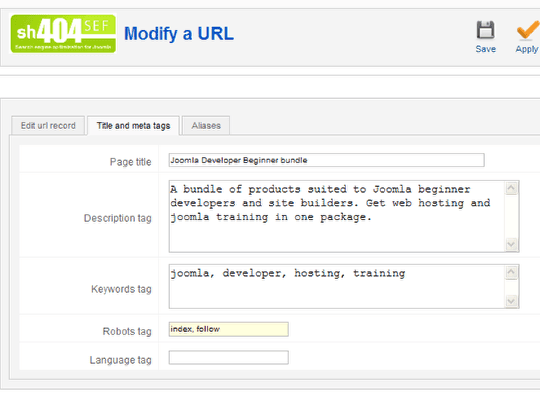Viewport: 540px width, 410px height.
Task: Click Keywords textarea scroll up arrow
Action: [511, 272]
